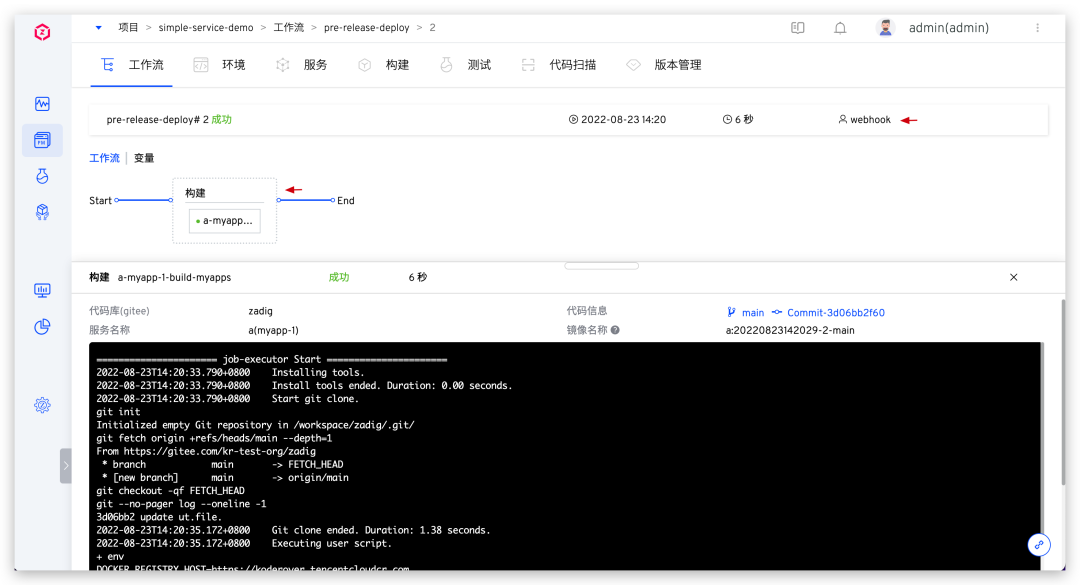The image size is (1080, 585).
Task: Click the webhook executor label
Action: (x=871, y=119)
